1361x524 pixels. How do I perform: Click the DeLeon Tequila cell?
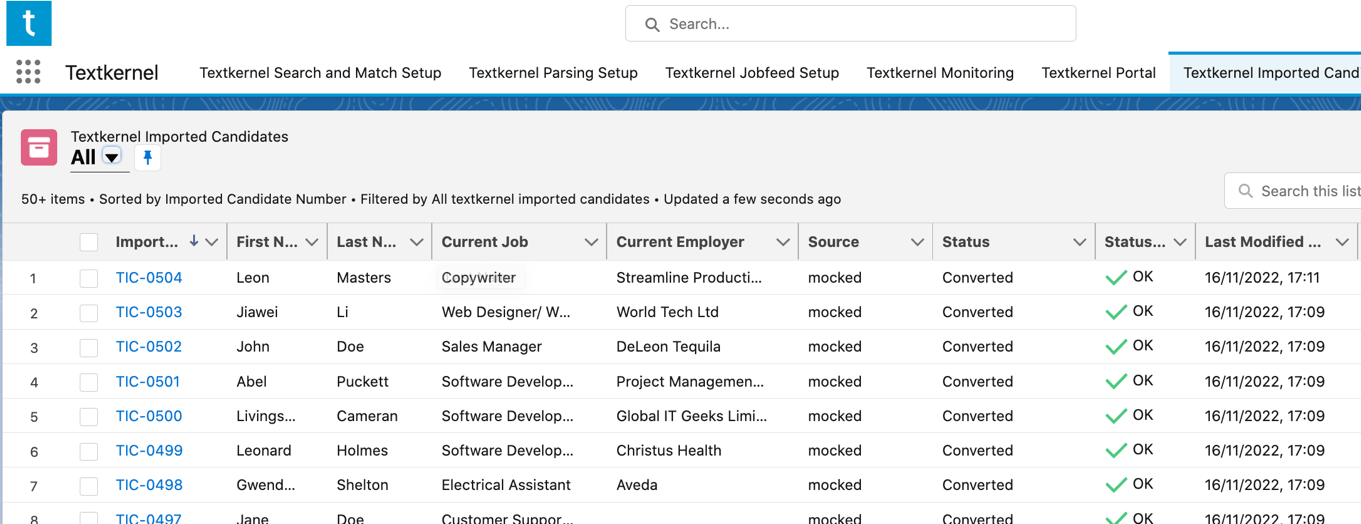point(668,346)
